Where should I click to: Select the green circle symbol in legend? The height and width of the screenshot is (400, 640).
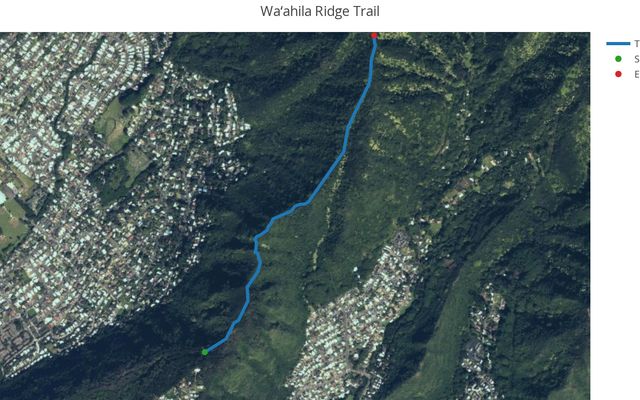point(618,59)
